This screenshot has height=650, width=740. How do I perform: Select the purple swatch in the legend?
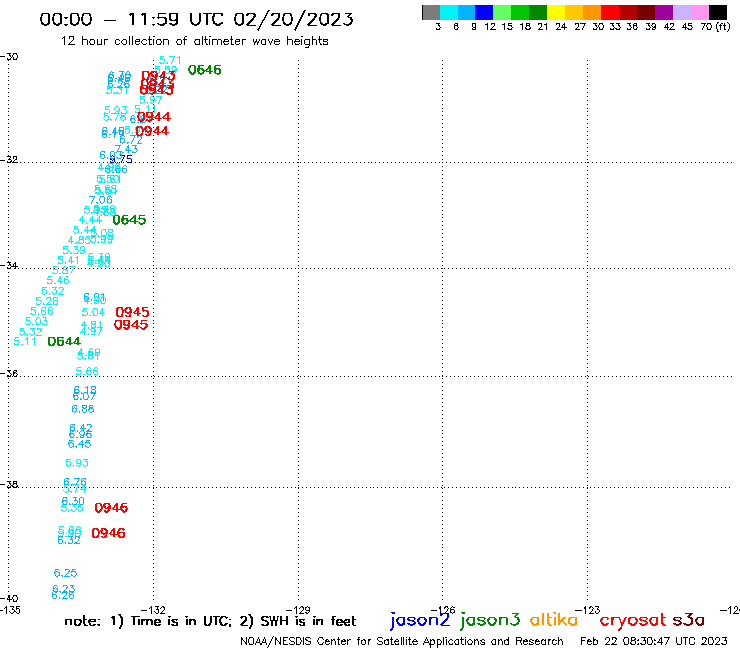click(x=664, y=12)
